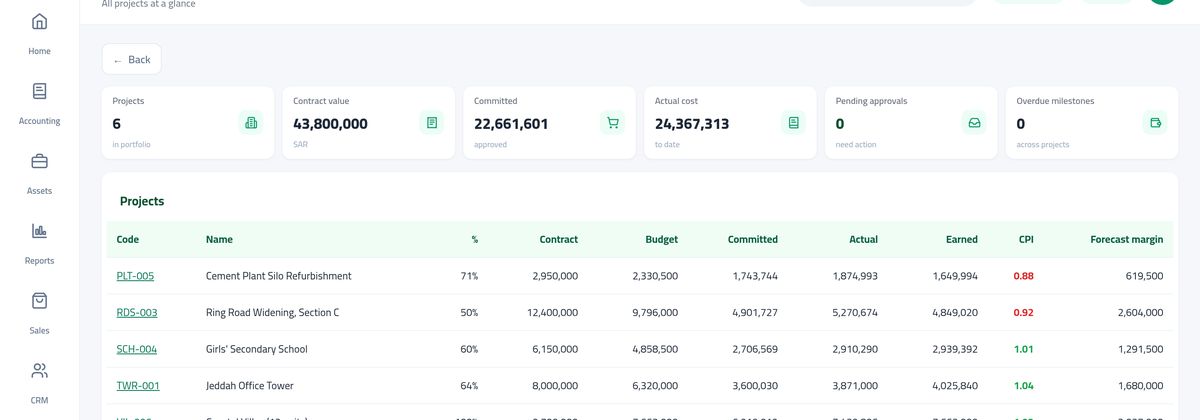Open the CRM people icon
Image resolution: width=1200 pixels, height=420 pixels.
pos(39,371)
